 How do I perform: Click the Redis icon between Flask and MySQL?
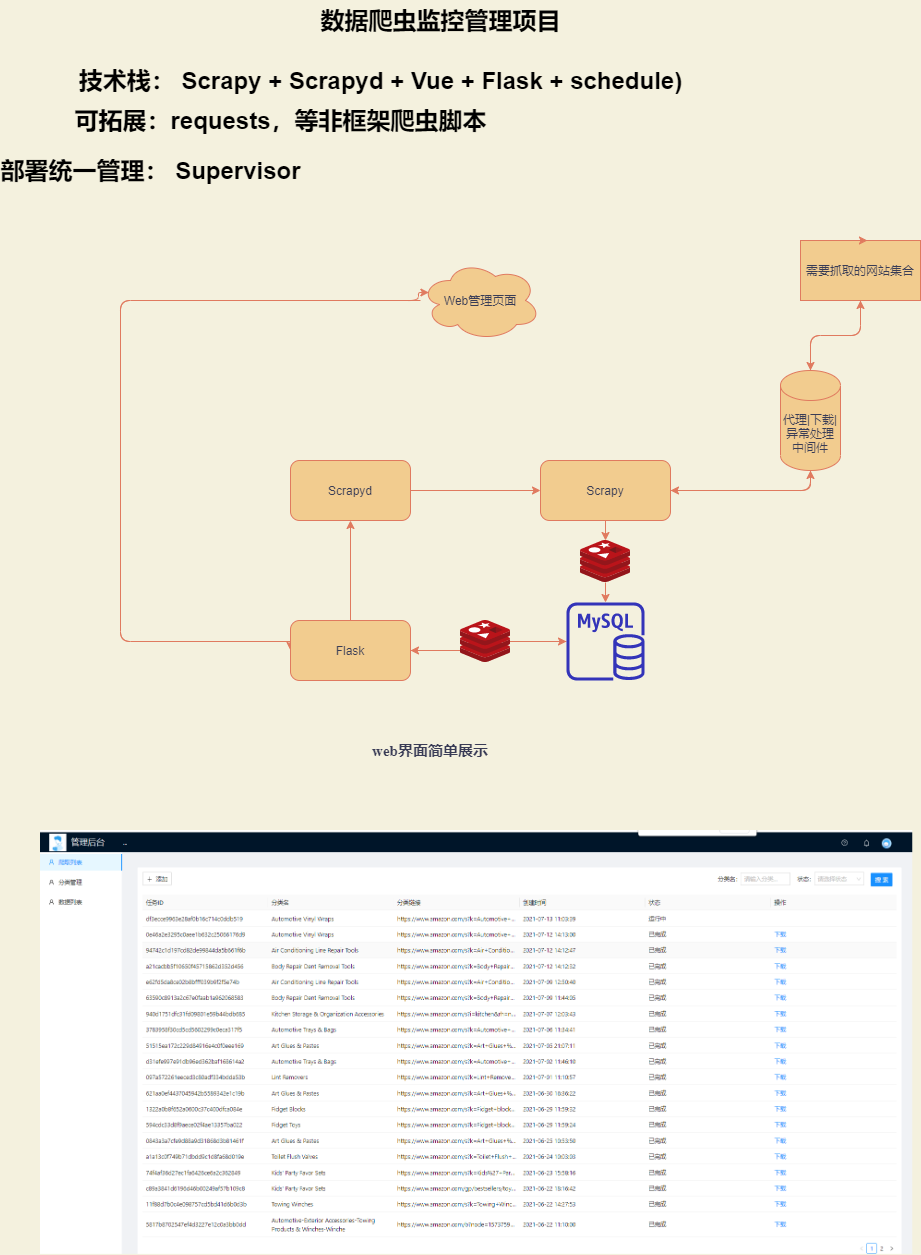tap(485, 640)
